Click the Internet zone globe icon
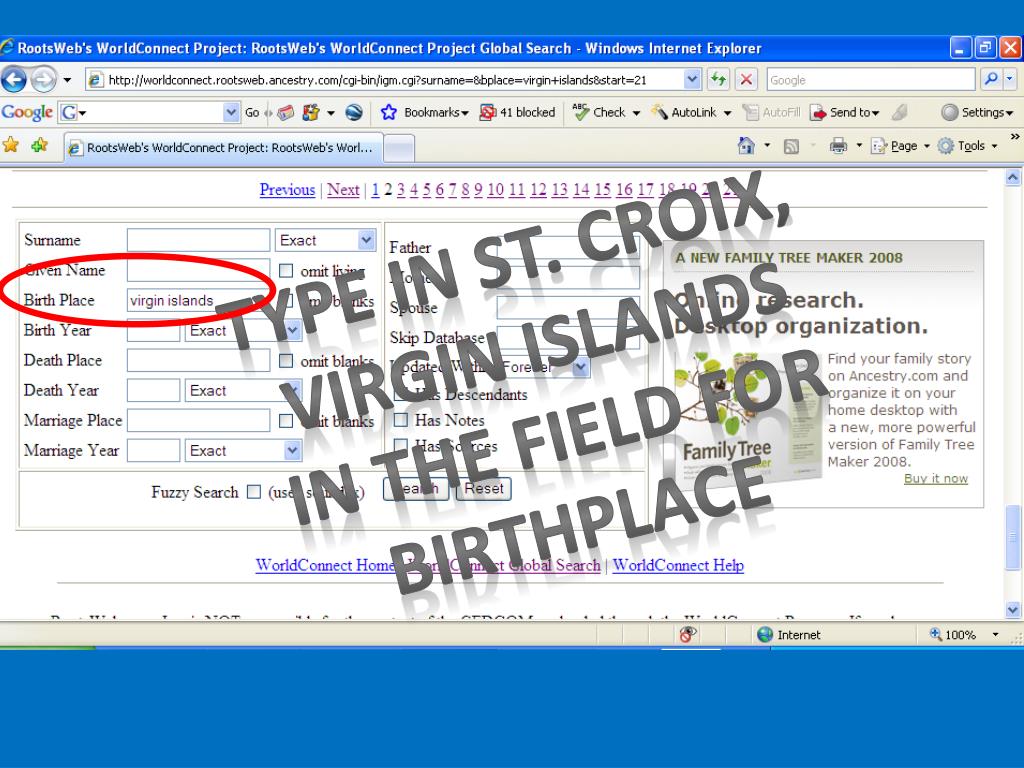This screenshot has width=1024, height=768. (765, 634)
